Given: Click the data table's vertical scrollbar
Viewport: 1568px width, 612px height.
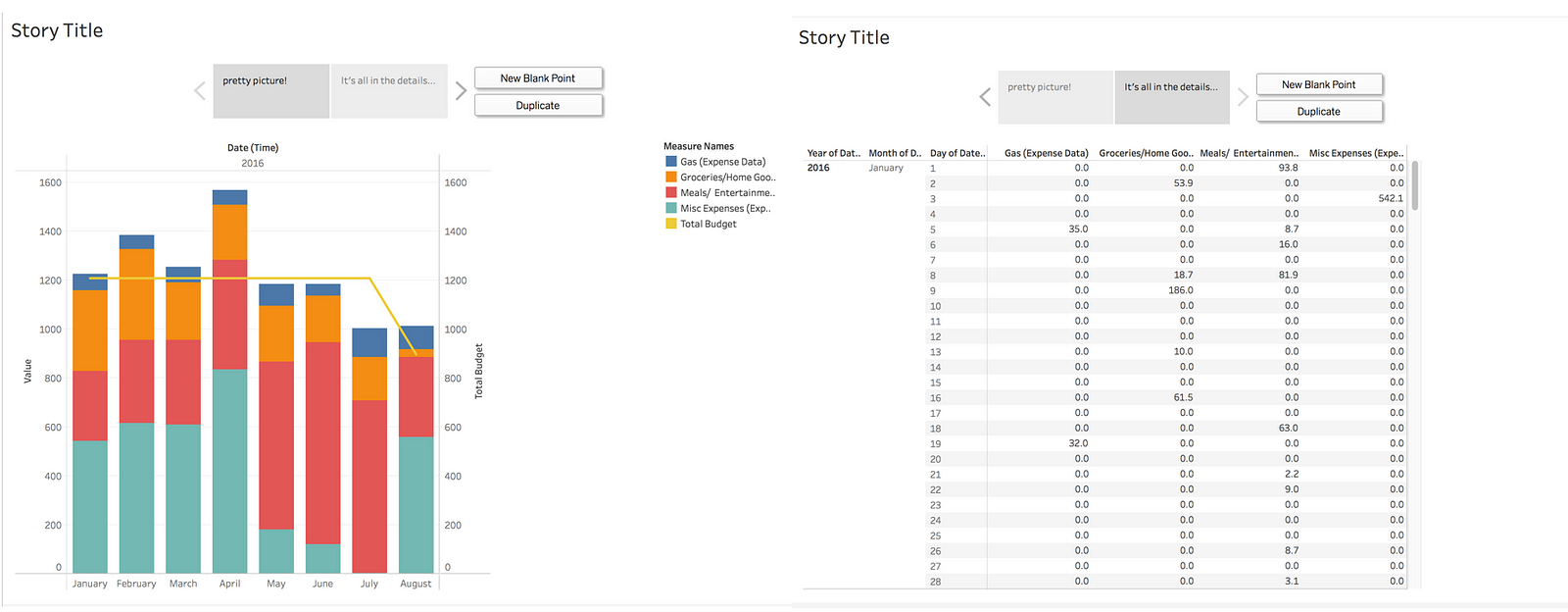Looking at the screenshot, I should (x=1415, y=185).
